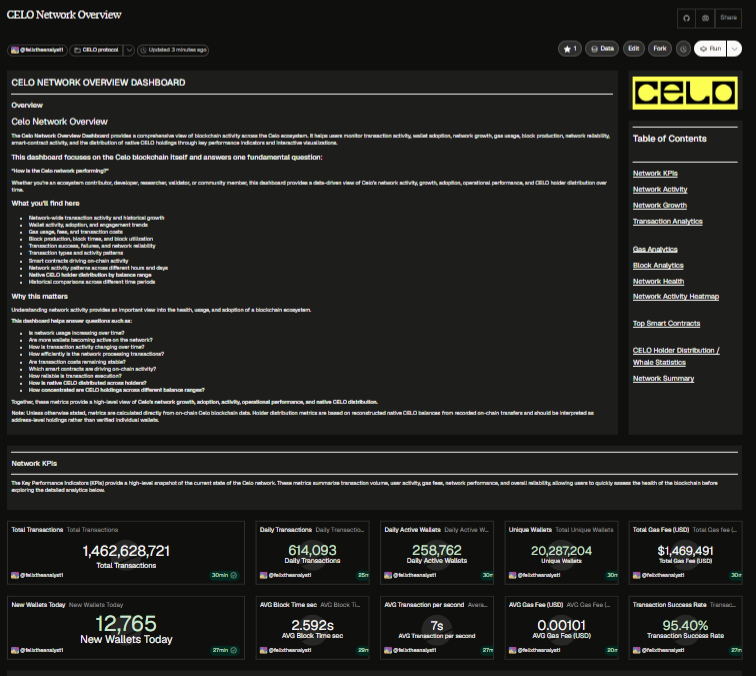This screenshot has height=676, width=756.
Task: Open author avatar on AVG Transaction per second card
Action: pos(388,650)
